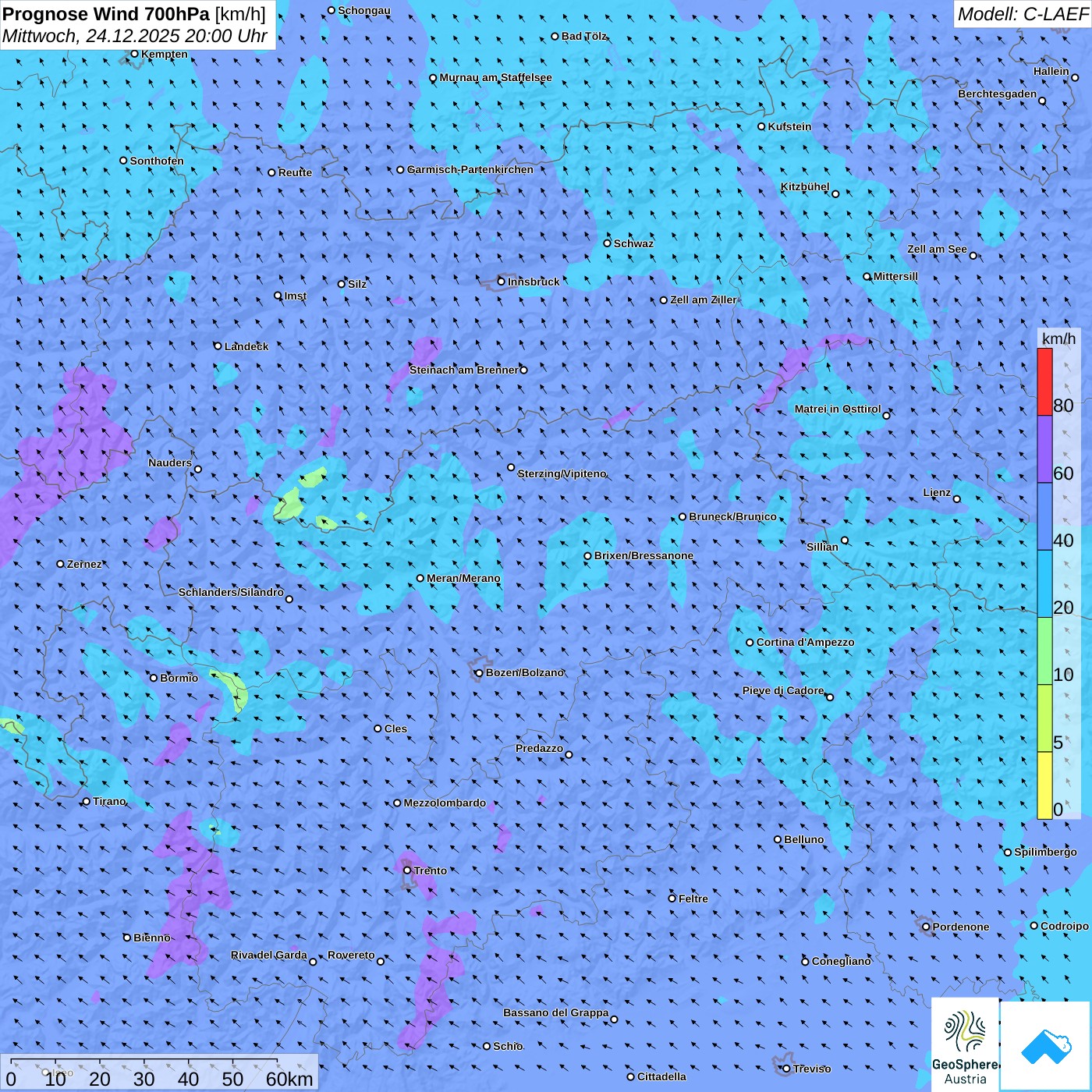Click the Riva del Garda label
The height and width of the screenshot is (1092, 1092).
pos(269,955)
